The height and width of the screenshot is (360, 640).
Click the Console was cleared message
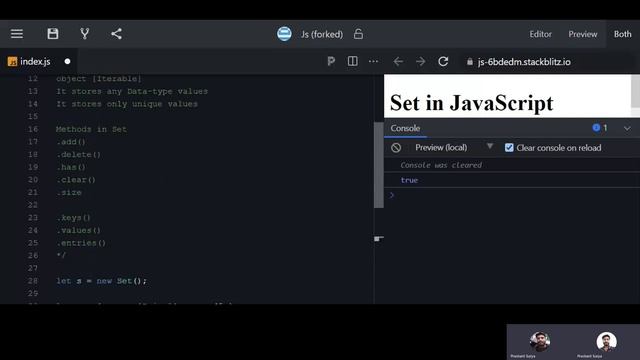pos(441,165)
